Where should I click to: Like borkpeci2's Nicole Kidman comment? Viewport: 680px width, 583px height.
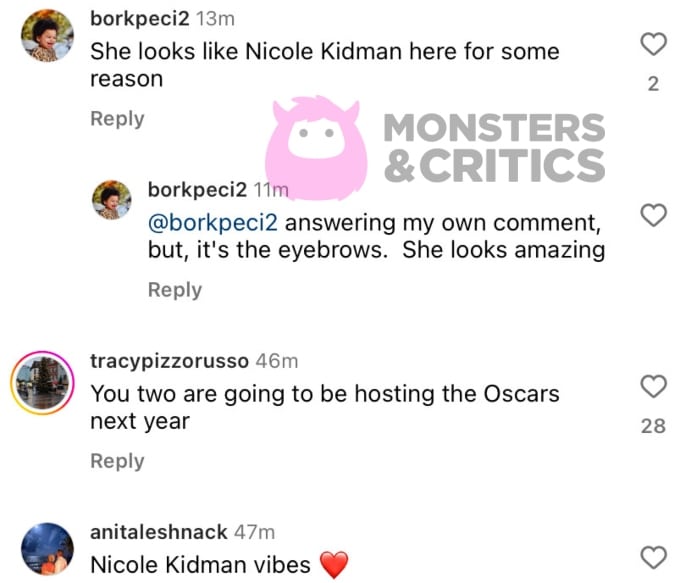click(653, 44)
